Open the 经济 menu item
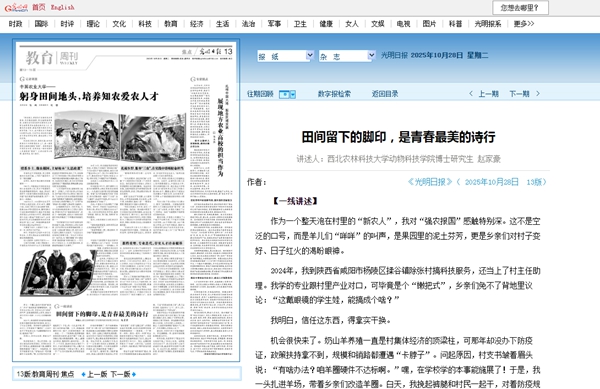 [x=197, y=24]
